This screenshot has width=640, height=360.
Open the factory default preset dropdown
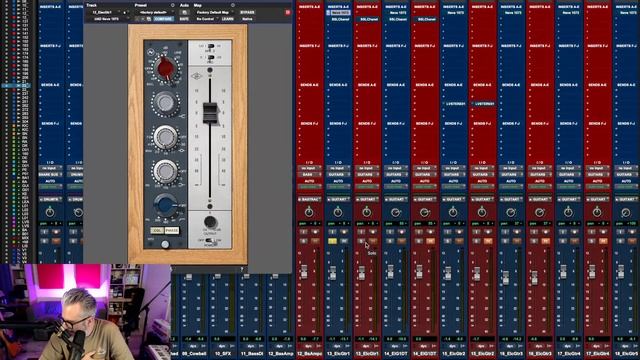[154, 12]
